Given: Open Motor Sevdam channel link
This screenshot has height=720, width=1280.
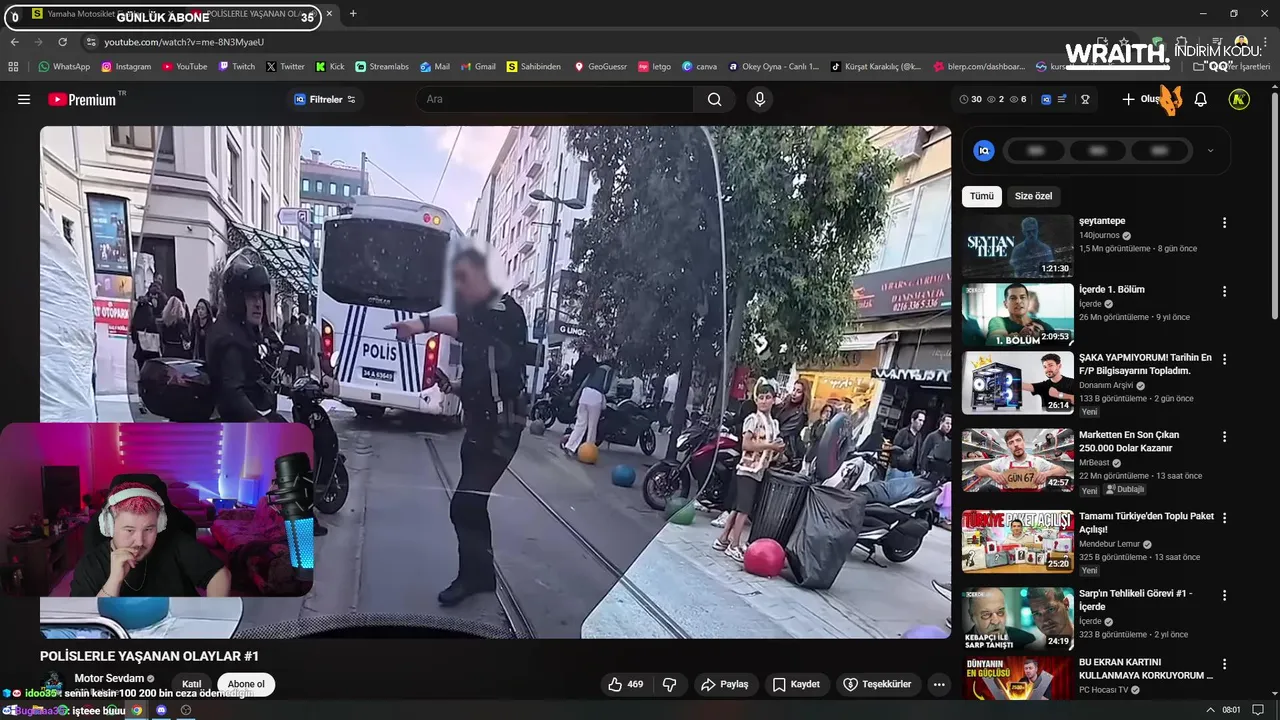Looking at the screenshot, I should [109, 678].
